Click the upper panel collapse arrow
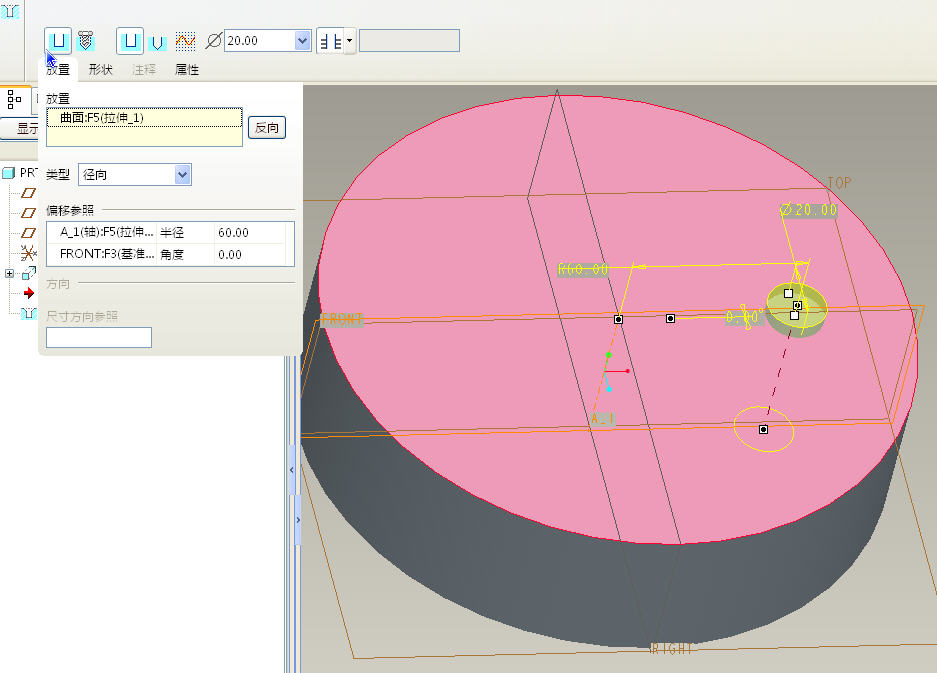 292,470
